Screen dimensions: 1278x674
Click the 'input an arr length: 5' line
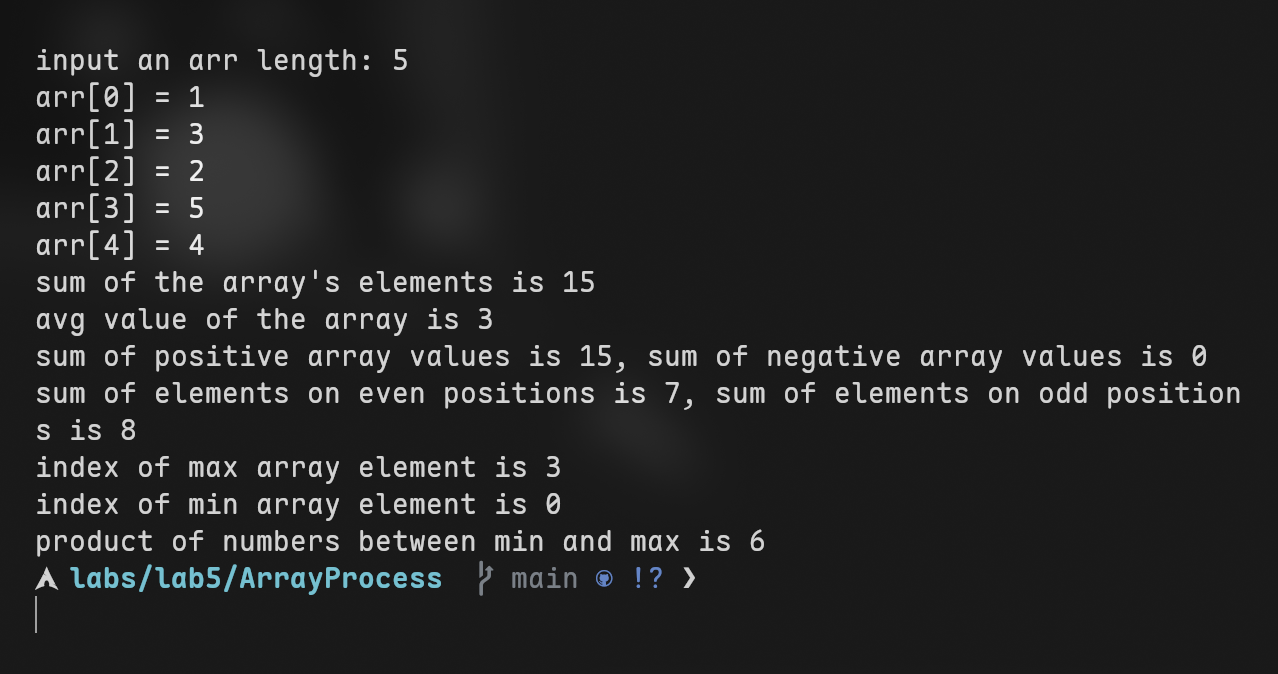222,61
